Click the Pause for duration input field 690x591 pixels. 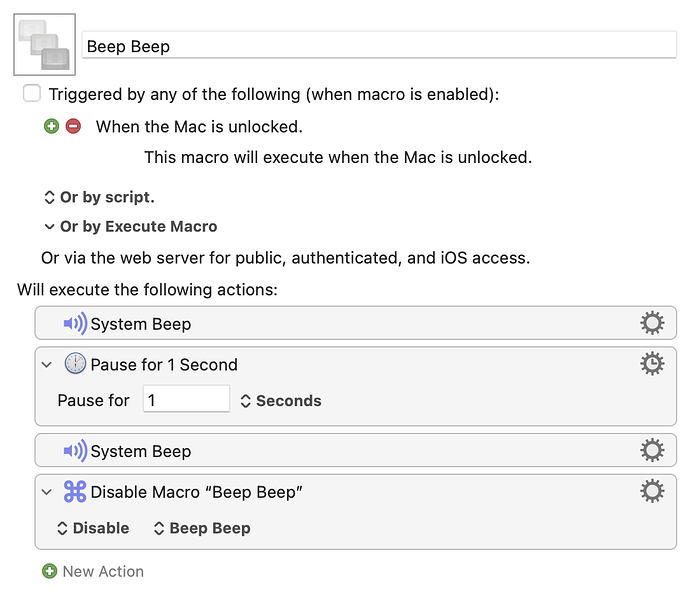pos(186,400)
